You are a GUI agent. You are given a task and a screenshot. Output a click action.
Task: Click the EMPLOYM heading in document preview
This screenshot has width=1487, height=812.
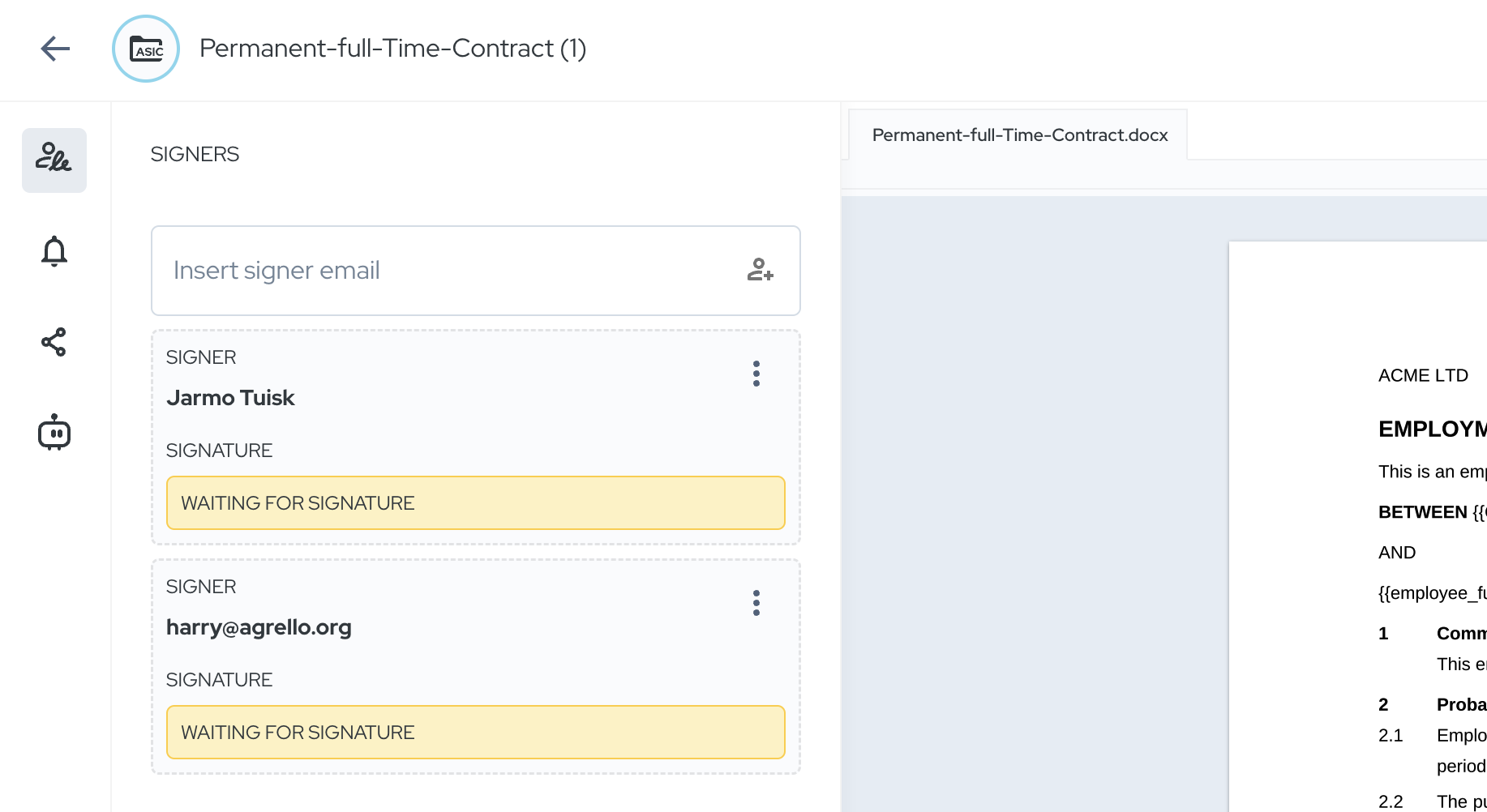point(1432,429)
